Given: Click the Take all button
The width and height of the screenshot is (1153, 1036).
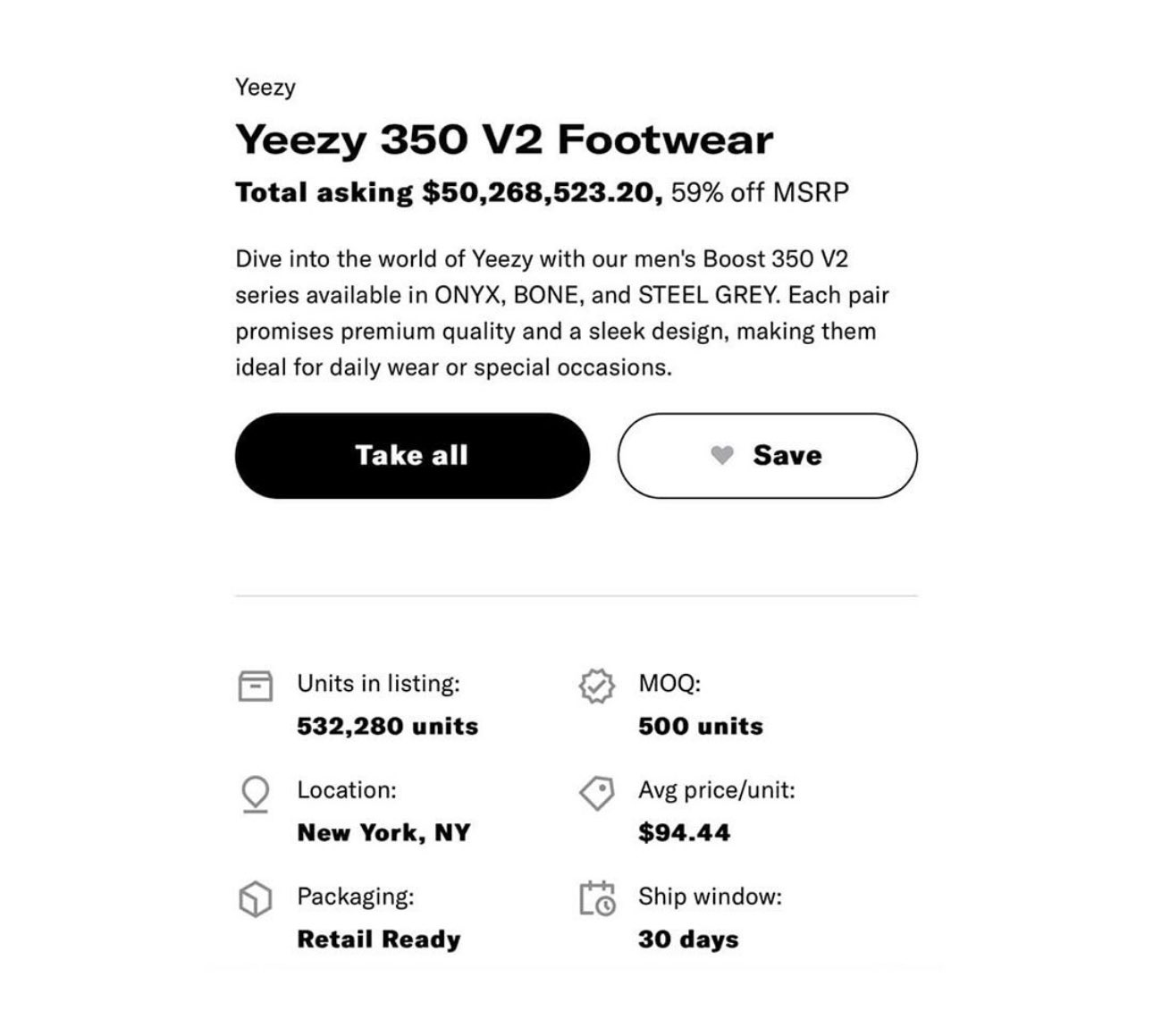Looking at the screenshot, I should [x=412, y=455].
